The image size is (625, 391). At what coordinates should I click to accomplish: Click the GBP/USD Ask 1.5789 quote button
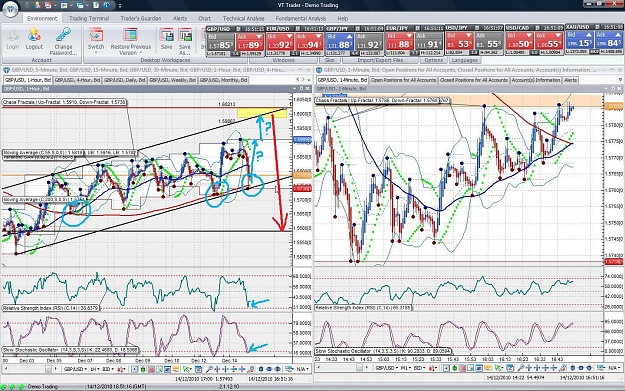coord(250,42)
